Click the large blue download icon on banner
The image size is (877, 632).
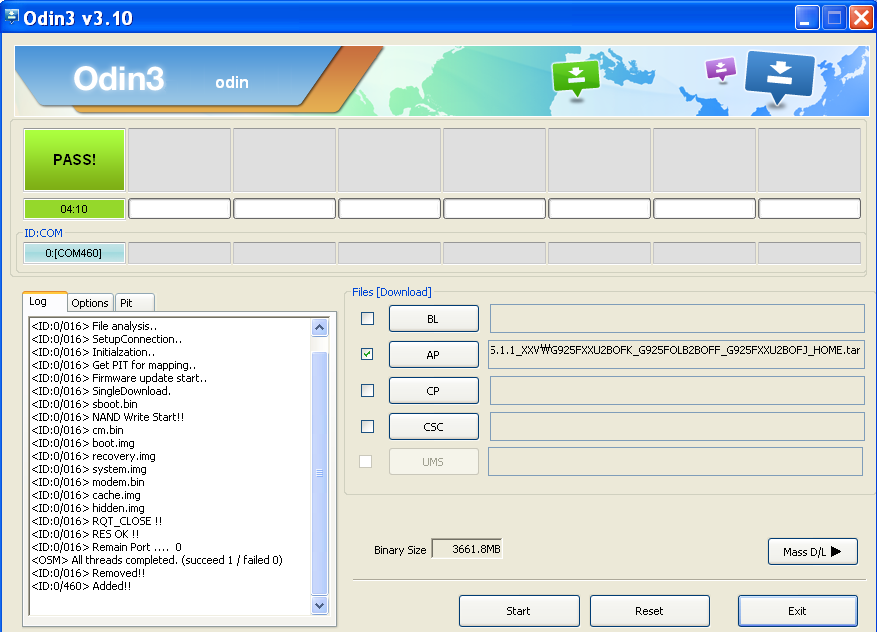[779, 78]
